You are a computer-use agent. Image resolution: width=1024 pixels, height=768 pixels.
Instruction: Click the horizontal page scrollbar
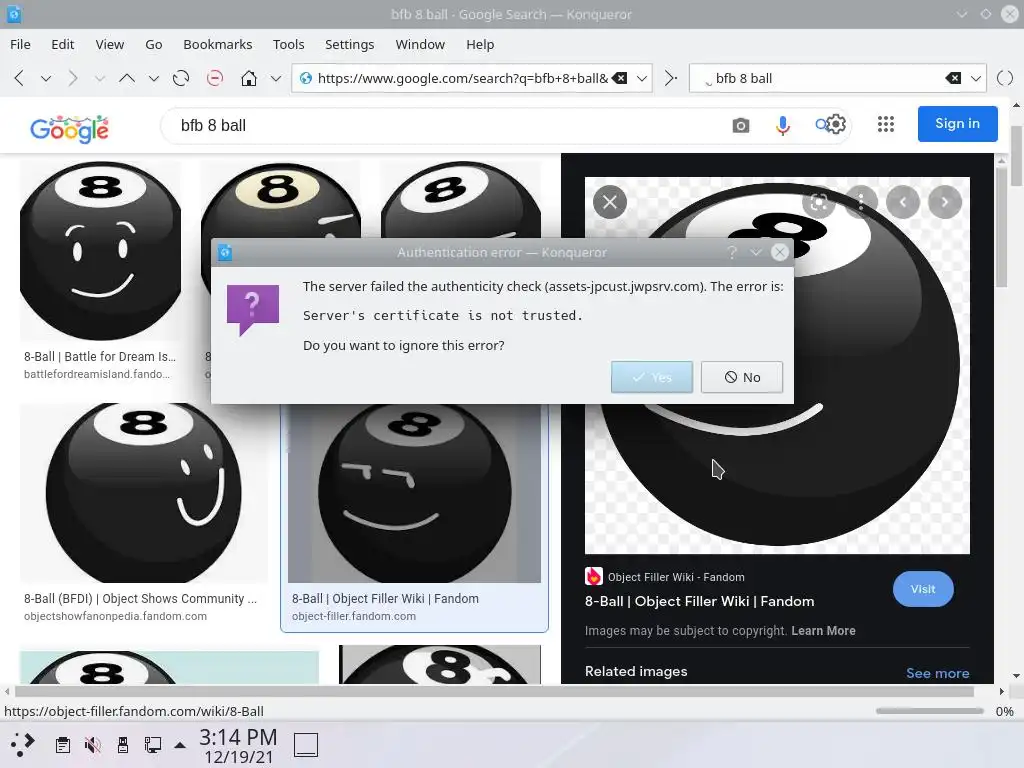point(495,691)
